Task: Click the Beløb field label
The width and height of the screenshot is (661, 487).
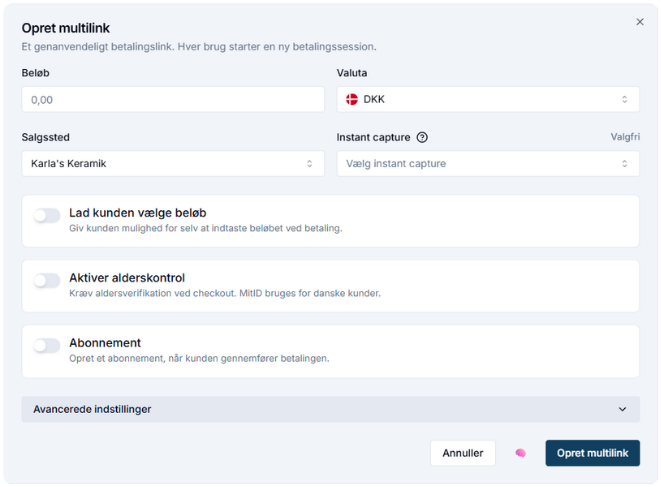Action: coord(35,73)
